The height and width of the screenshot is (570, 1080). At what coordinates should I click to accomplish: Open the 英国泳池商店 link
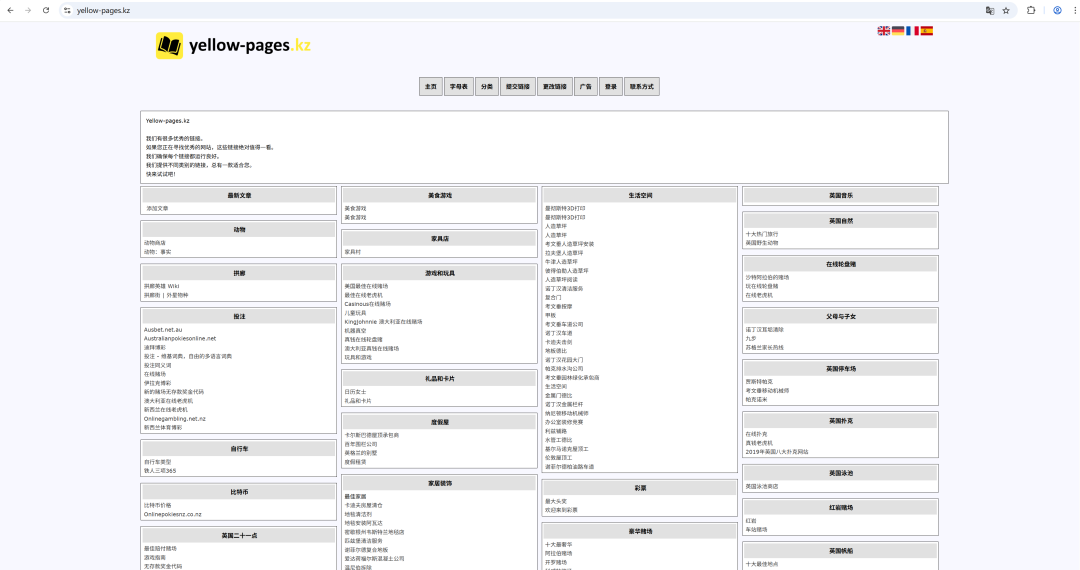pyautogui.click(x=762, y=486)
